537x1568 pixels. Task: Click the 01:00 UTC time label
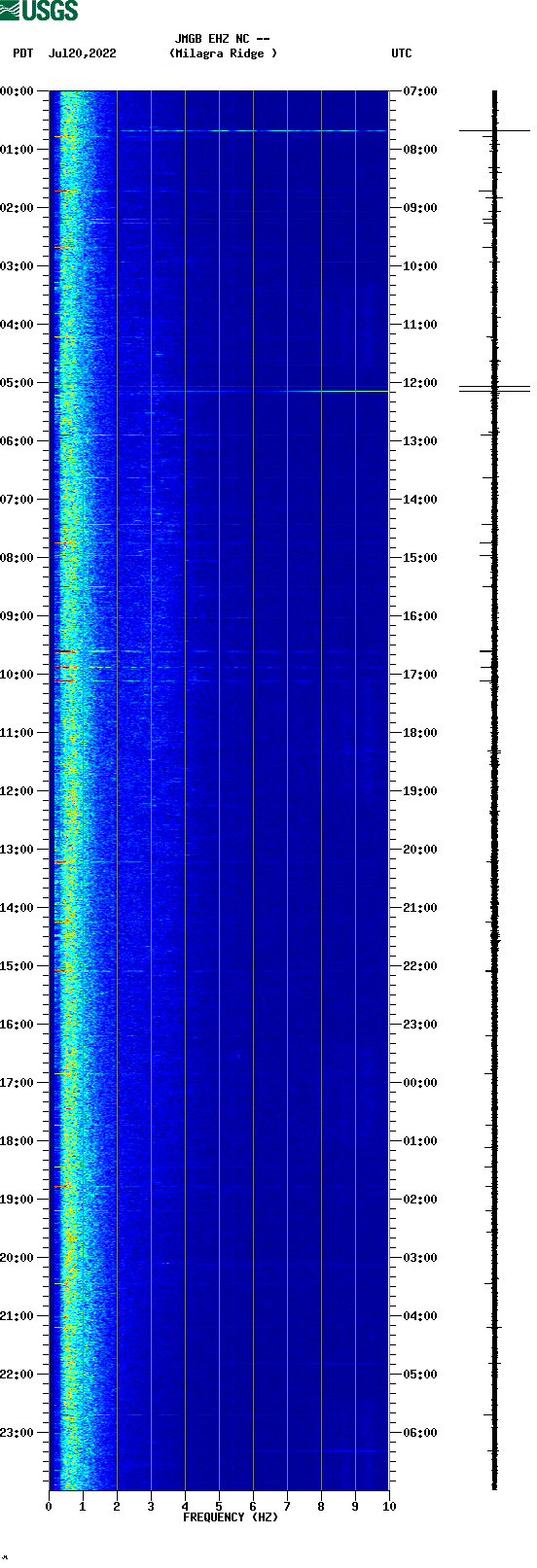click(x=420, y=1141)
